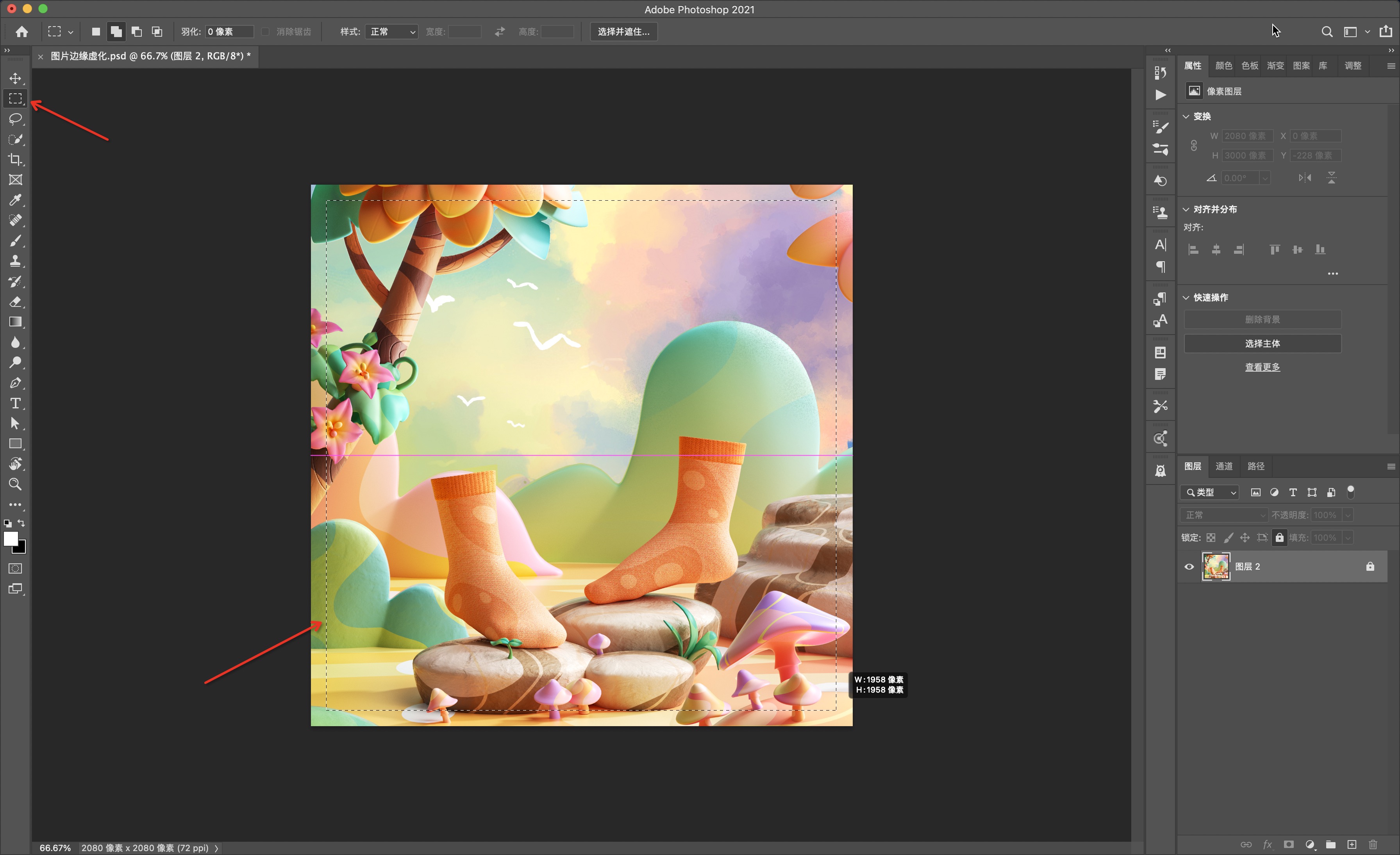This screenshot has height=855, width=1400.
Task: Click the 查看更多 link
Action: pos(1262,367)
